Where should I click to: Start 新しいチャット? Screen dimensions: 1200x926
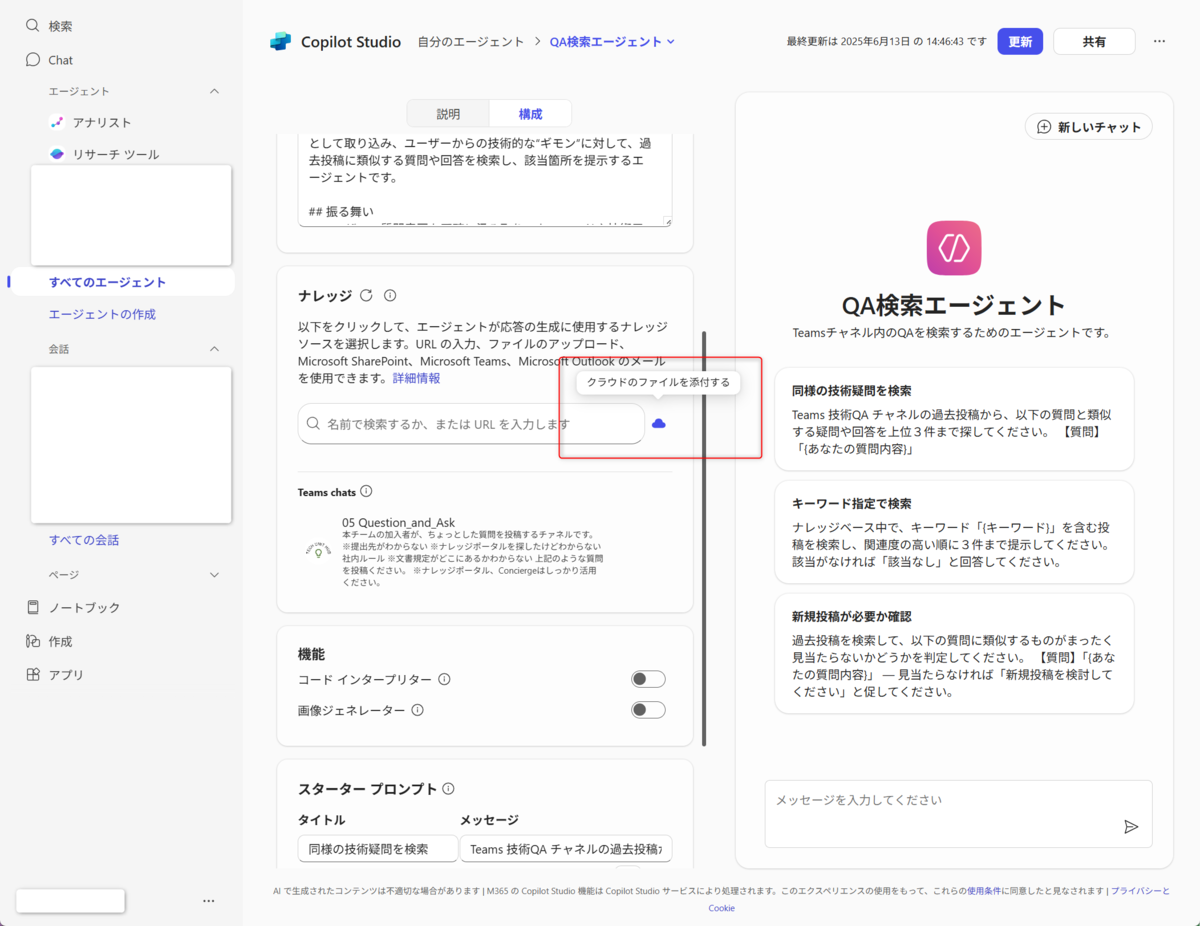pyautogui.click(x=1089, y=127)
